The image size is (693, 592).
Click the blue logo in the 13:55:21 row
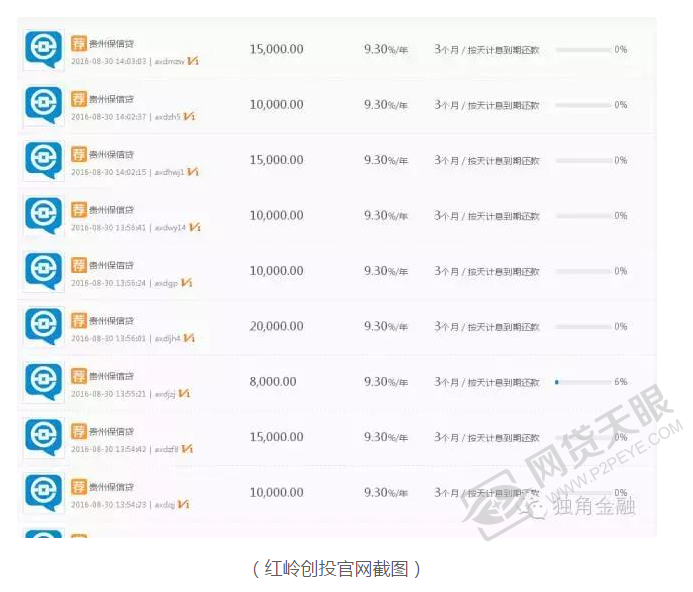pos(43,382)
